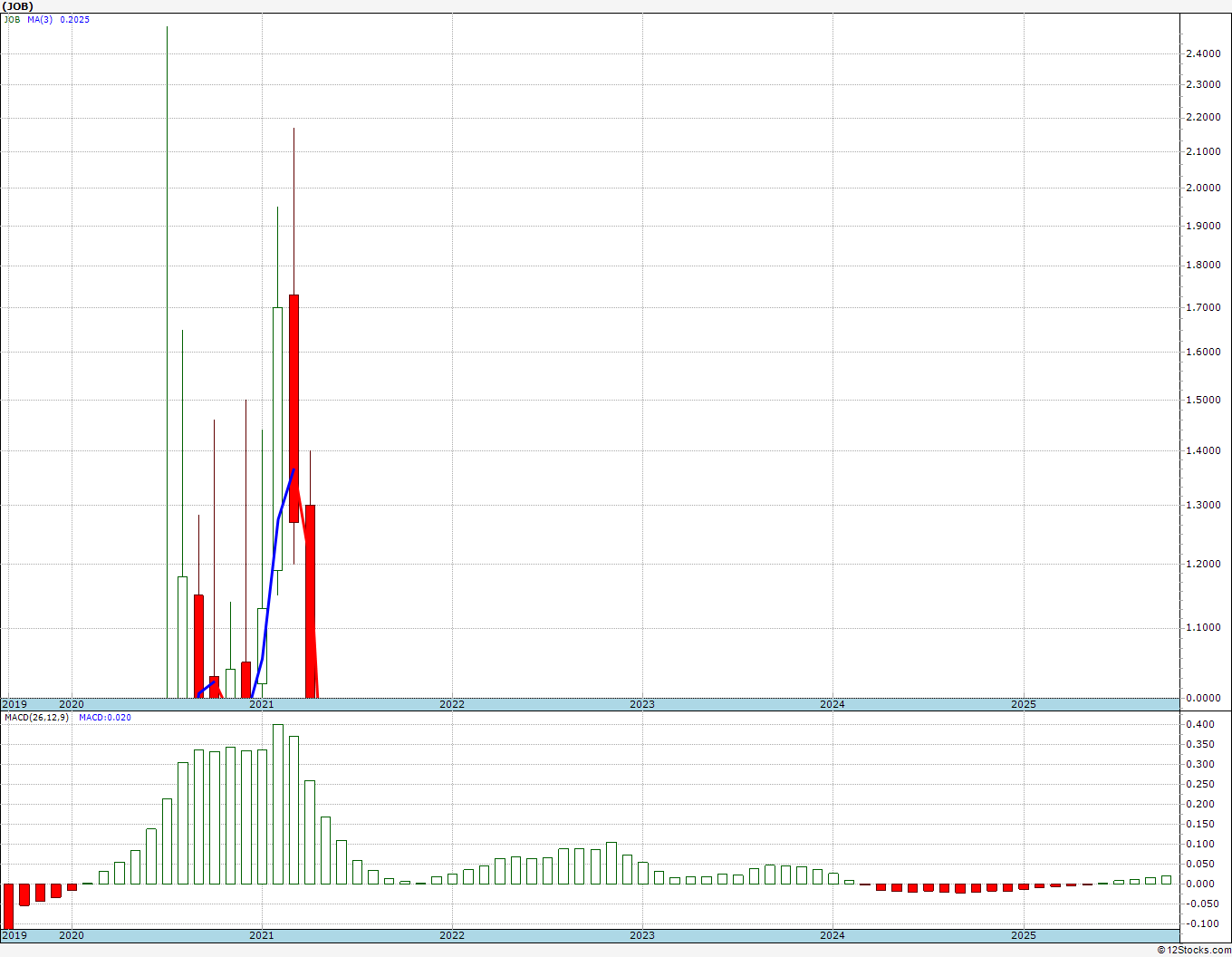Click the 0.250 MACD axis label

[1200, 785]
